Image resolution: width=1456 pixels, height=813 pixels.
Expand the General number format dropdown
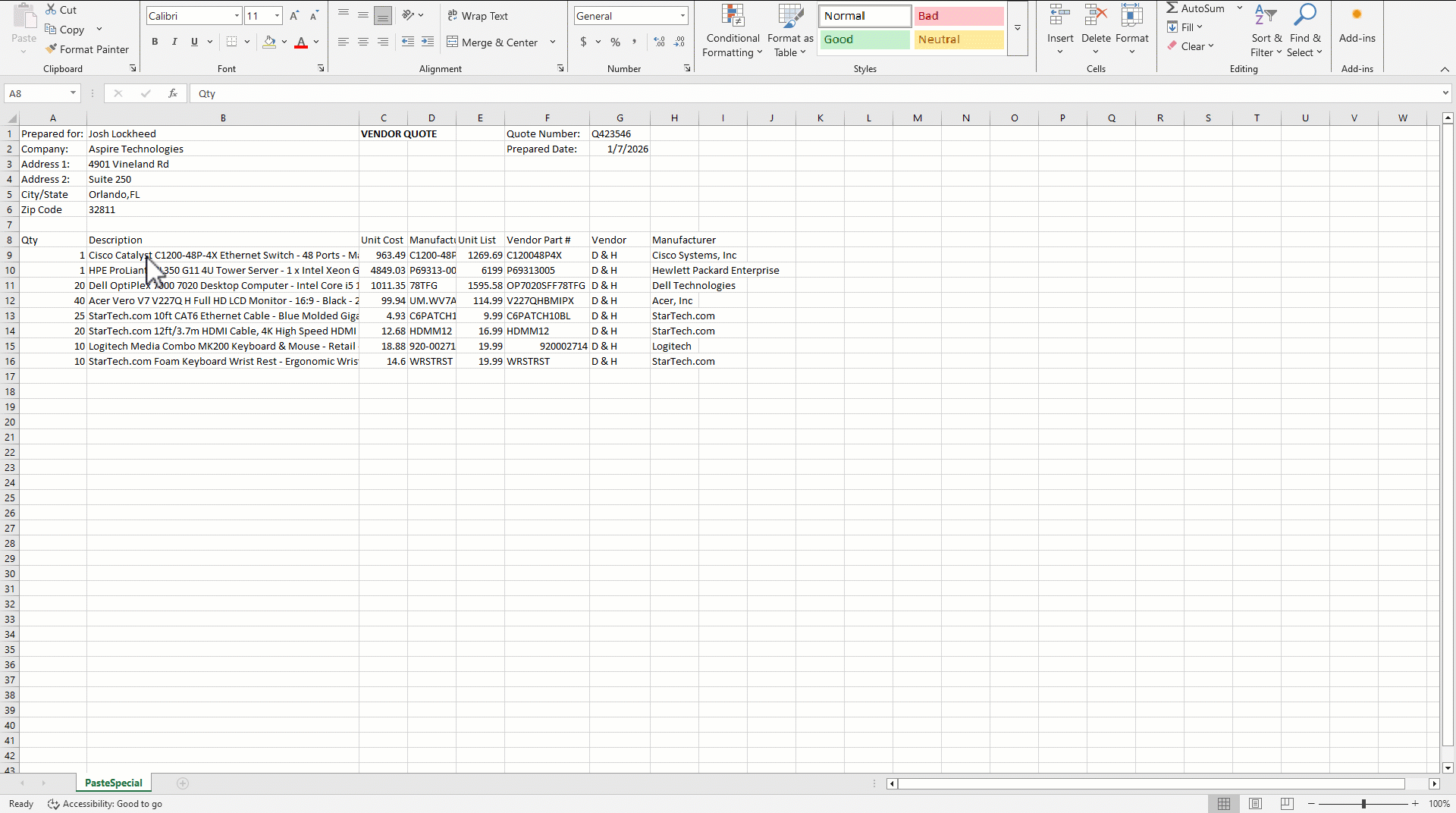tap(682, 16)
